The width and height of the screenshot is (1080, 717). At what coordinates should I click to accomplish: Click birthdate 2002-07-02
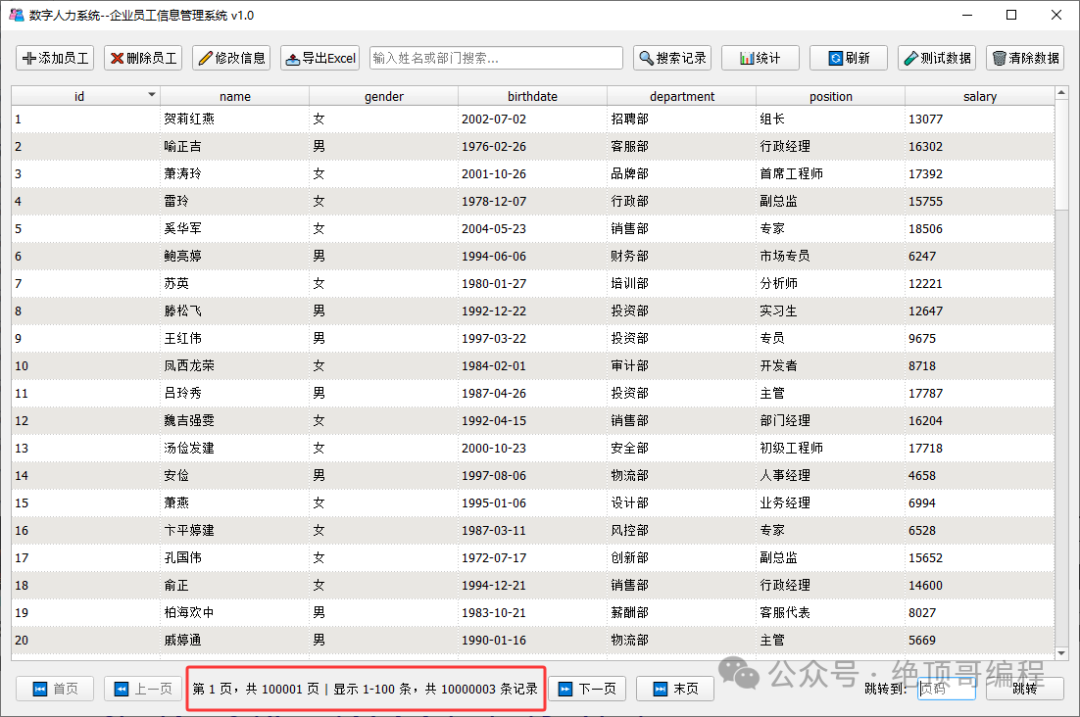click(x=532, y=118)
